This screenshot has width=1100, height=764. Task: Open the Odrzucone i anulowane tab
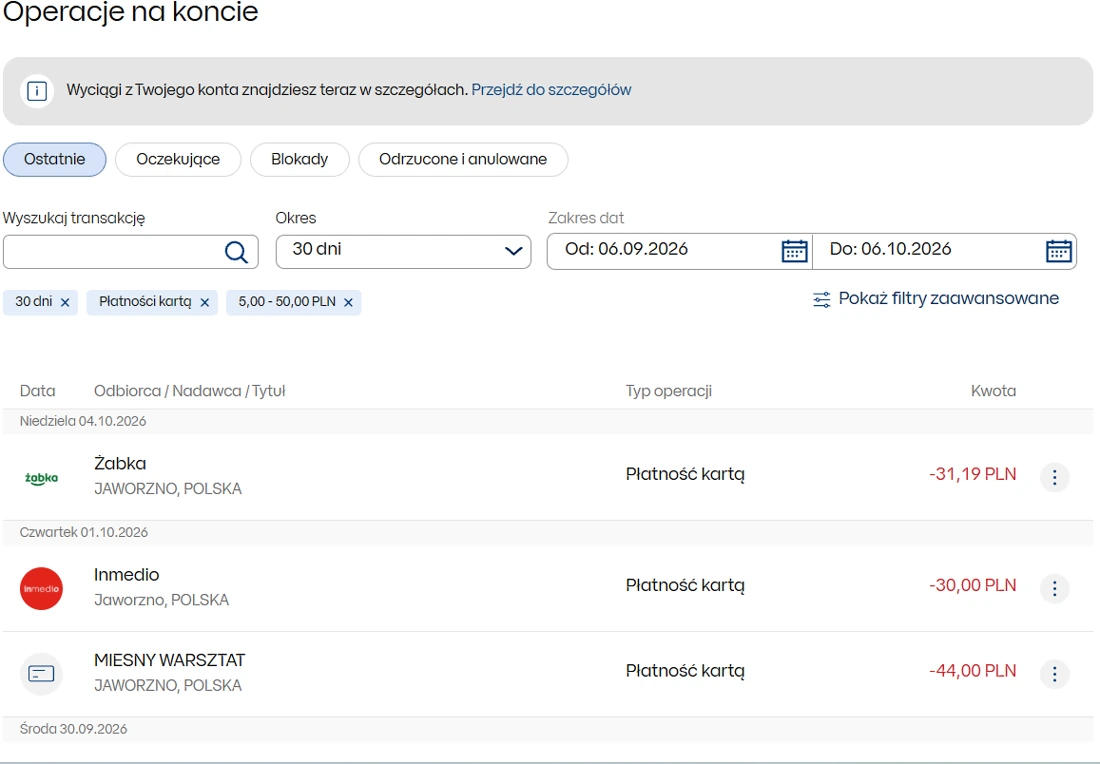point(463,159)
